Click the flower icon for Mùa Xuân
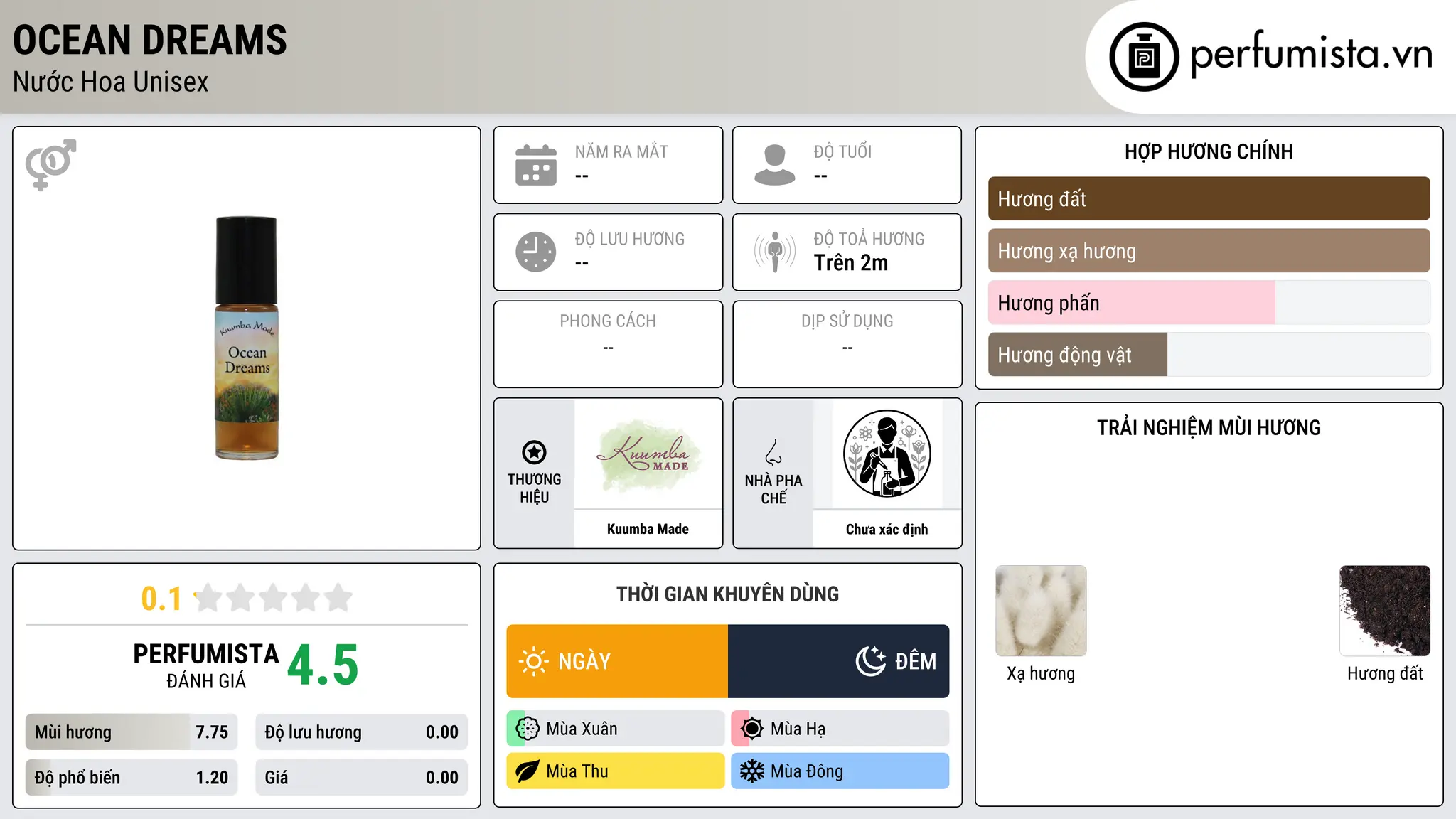The height and width of the screenshot is (819, 1456). point(528,729)
